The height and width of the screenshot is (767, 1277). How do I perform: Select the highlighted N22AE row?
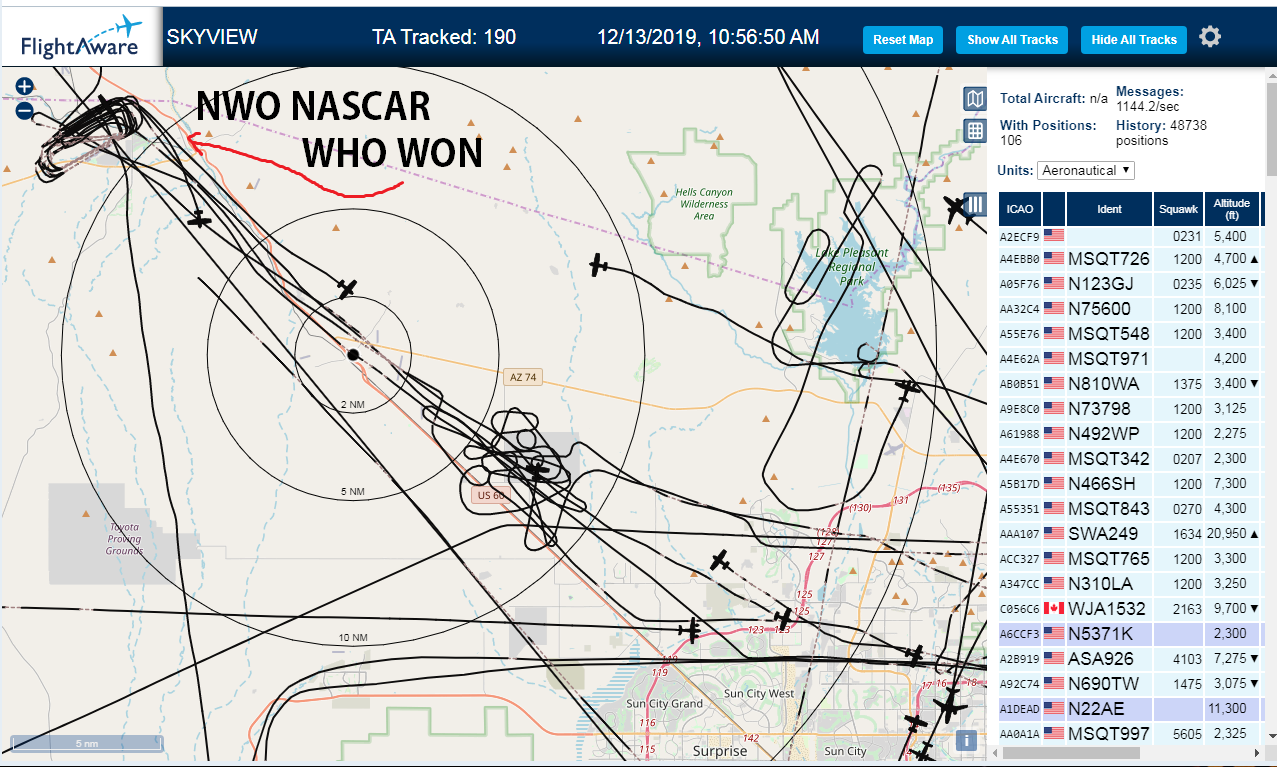1130,709
